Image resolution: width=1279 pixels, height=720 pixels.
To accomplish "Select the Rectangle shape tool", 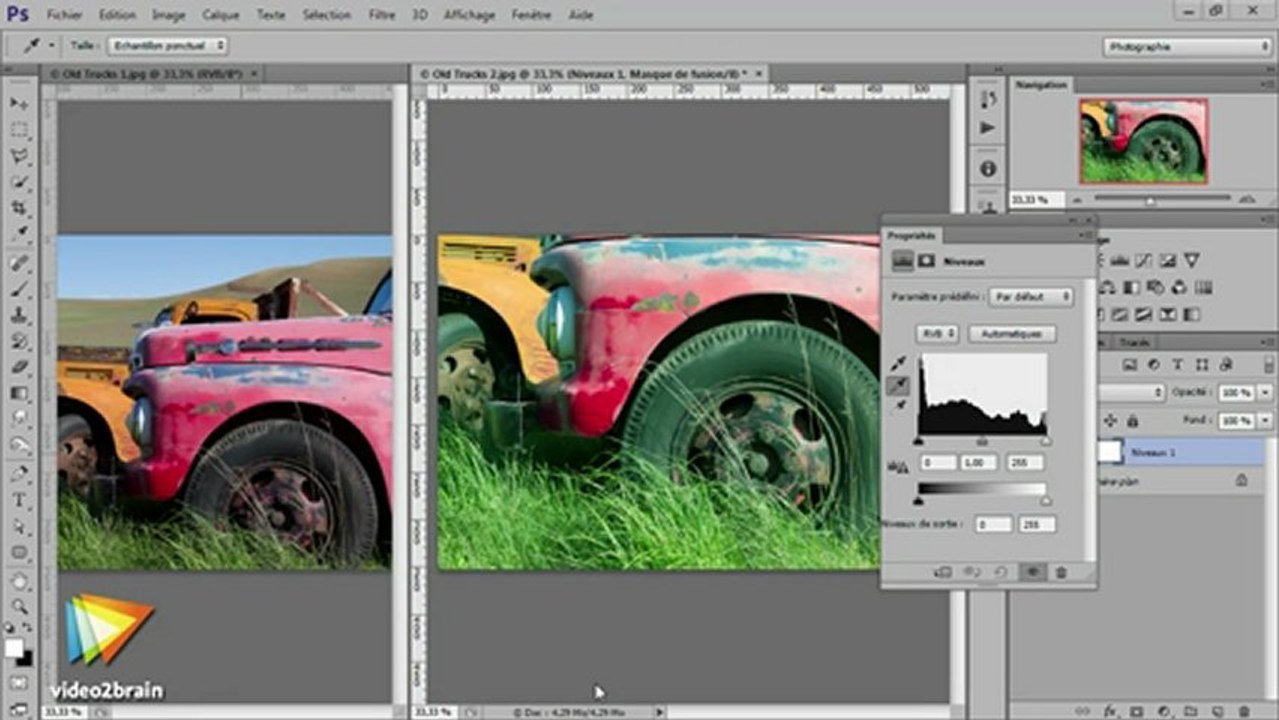I will (19, 552).
